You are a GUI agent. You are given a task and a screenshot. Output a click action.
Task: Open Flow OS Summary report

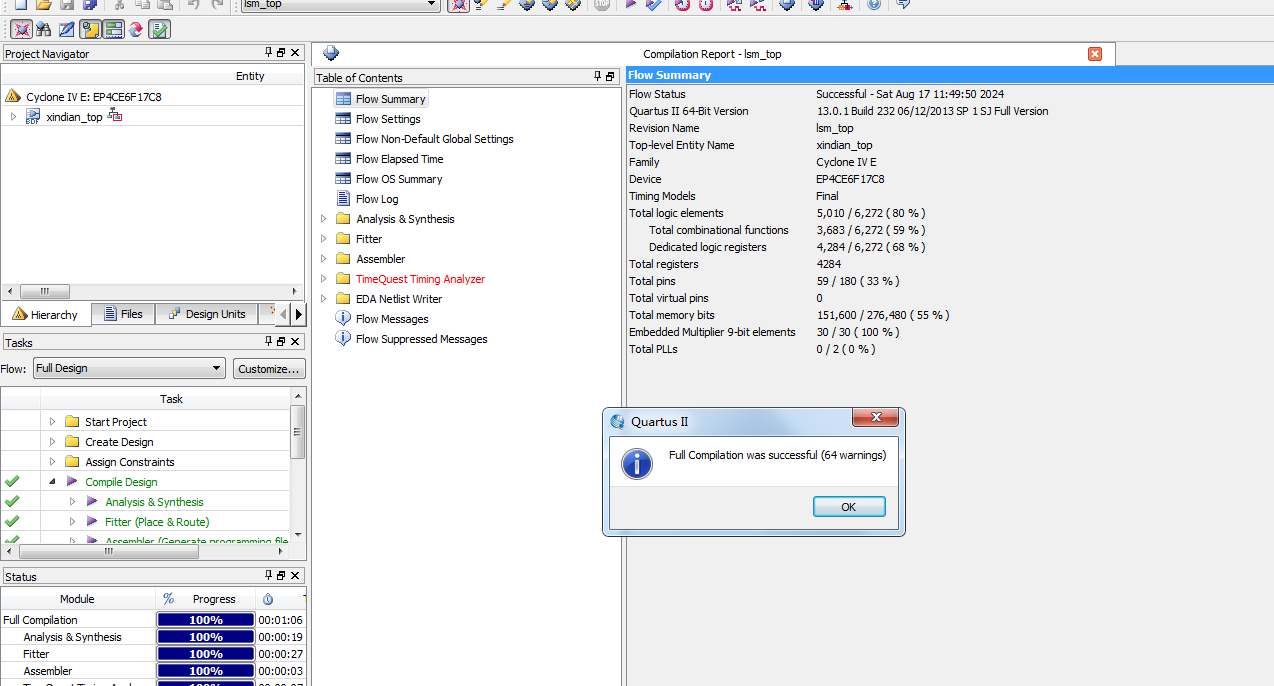click(x=398, y=179)
